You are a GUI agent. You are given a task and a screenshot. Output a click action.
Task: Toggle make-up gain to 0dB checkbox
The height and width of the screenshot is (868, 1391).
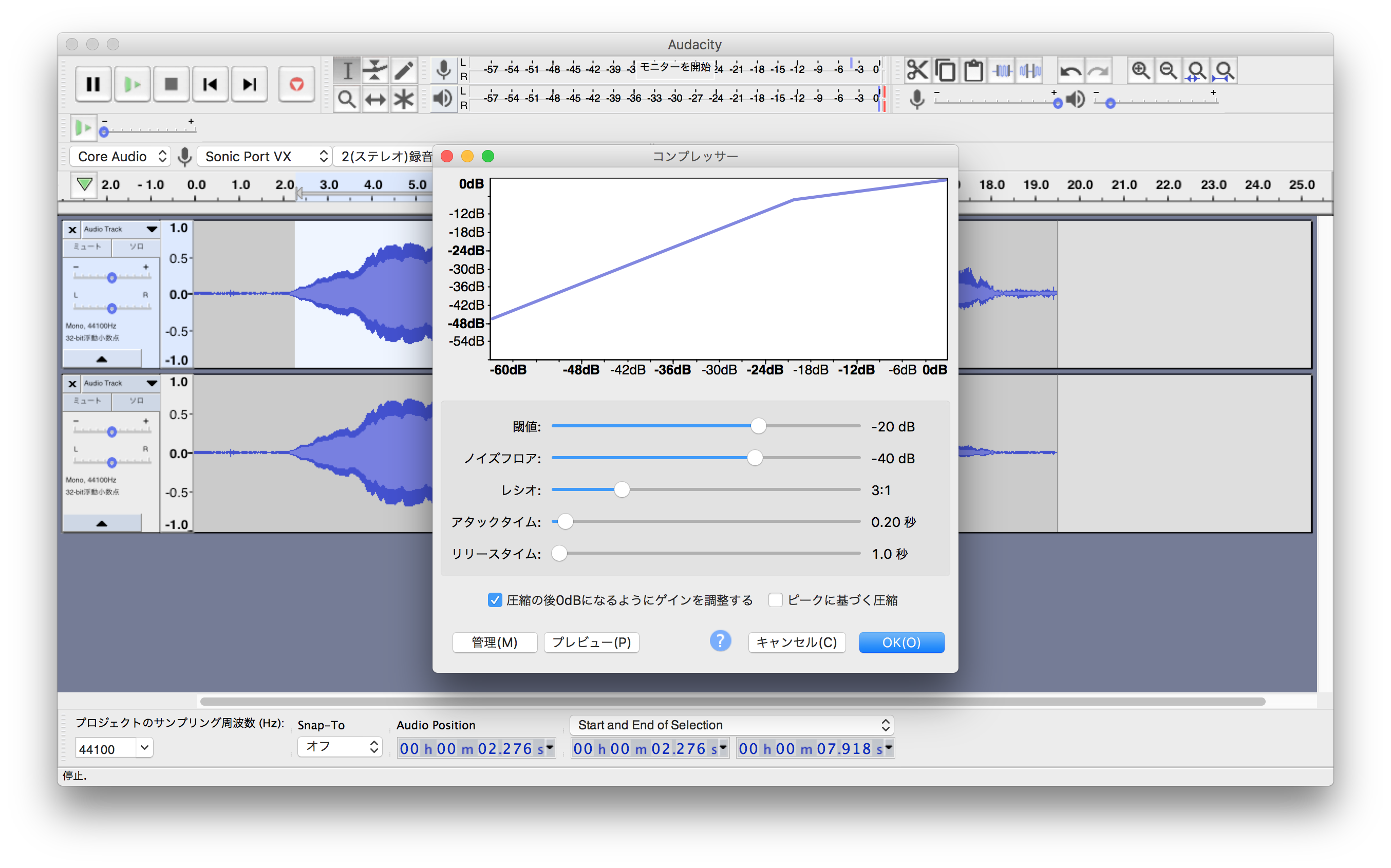tap(494, 600)
